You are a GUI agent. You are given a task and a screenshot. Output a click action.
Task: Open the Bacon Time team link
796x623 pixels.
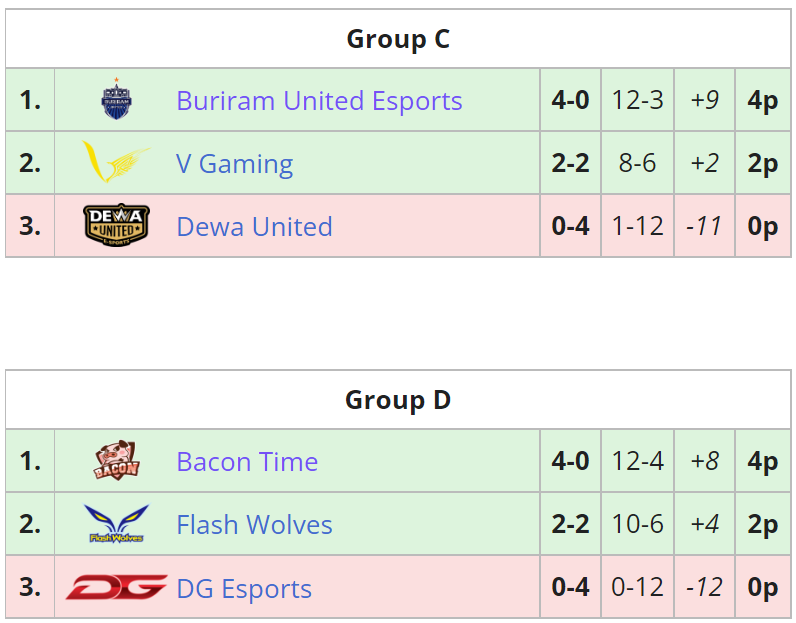tap(247, 462)
